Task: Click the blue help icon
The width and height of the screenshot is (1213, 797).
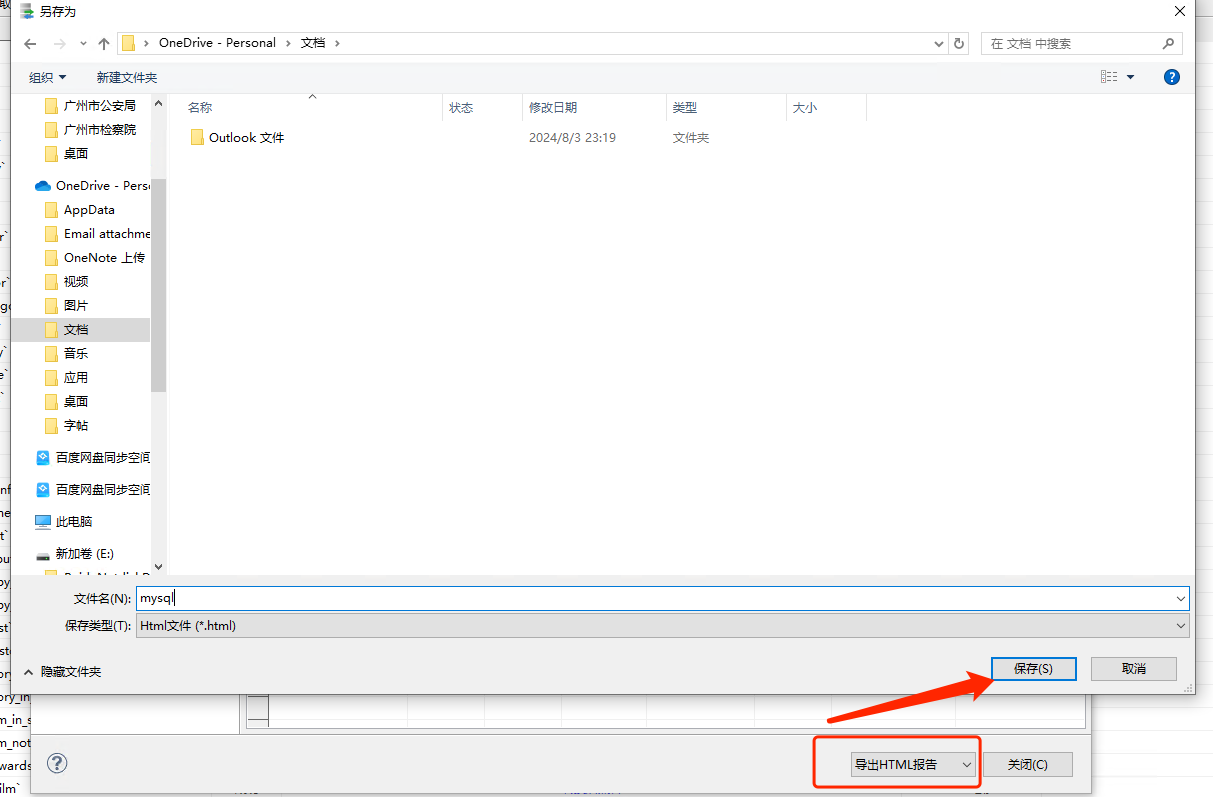Action: pyautogui.click(x=1172, y=77)
